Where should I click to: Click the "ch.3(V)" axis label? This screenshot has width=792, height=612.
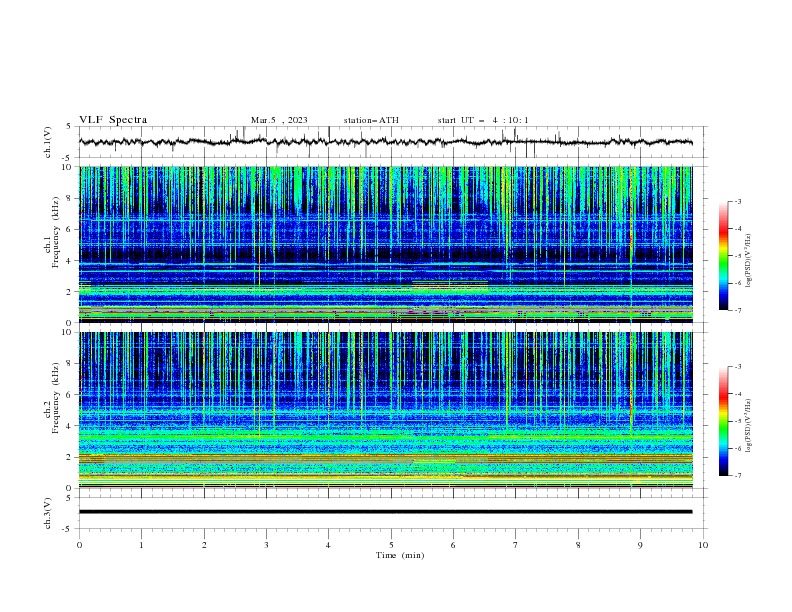point(47,513)
